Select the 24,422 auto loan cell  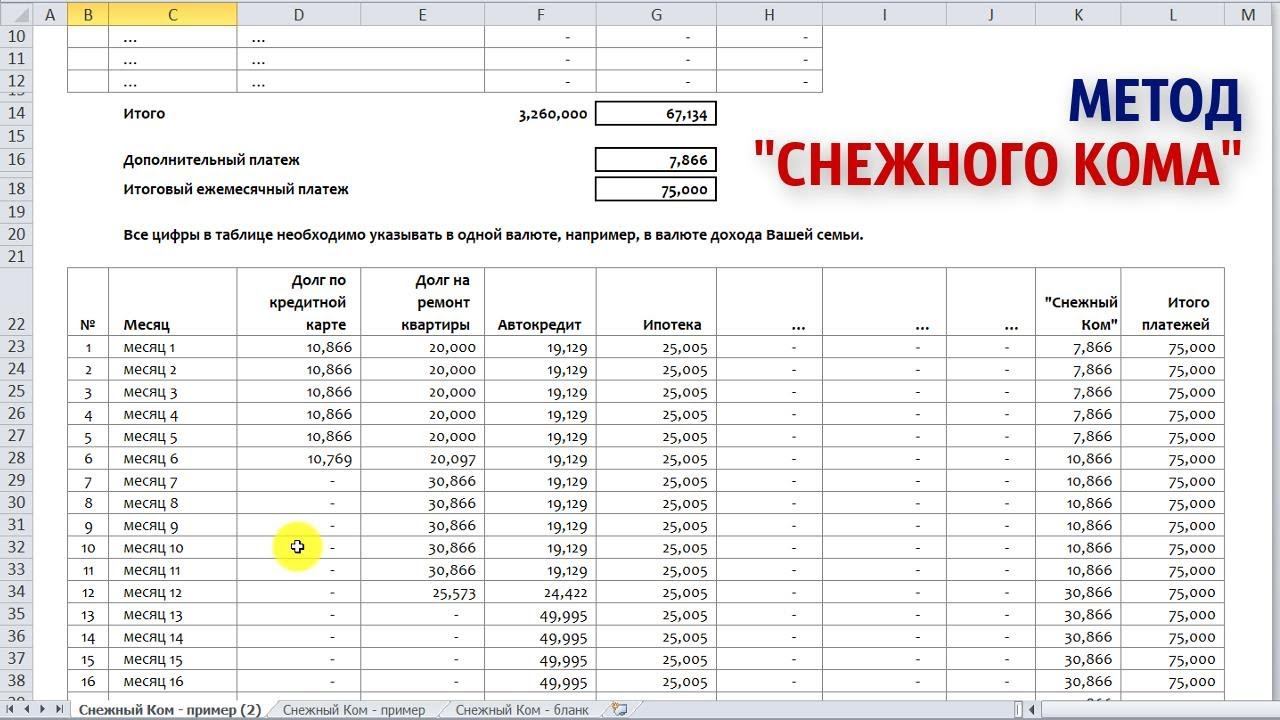pyautogui.click(x=540, y=592)
